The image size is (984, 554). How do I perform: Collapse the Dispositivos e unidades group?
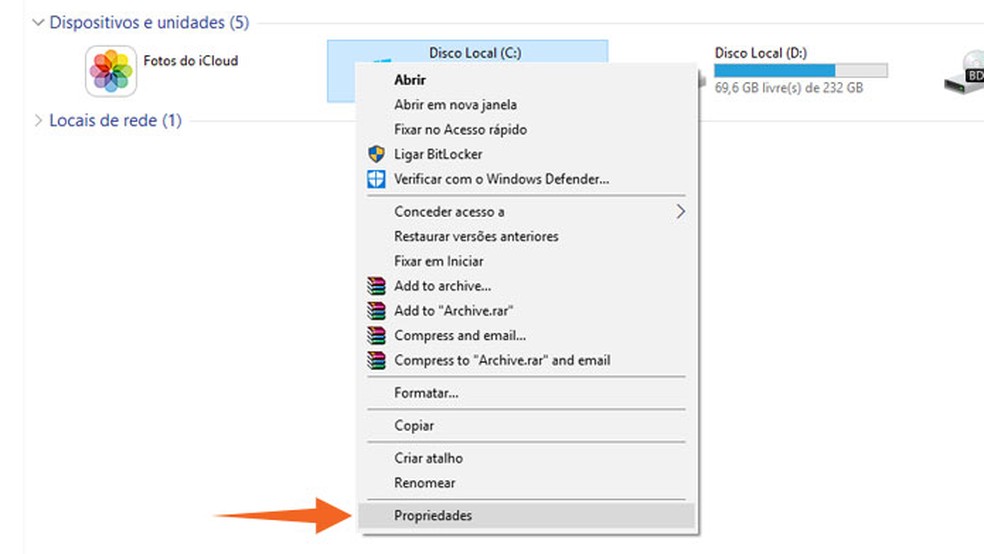pos(39,22)
